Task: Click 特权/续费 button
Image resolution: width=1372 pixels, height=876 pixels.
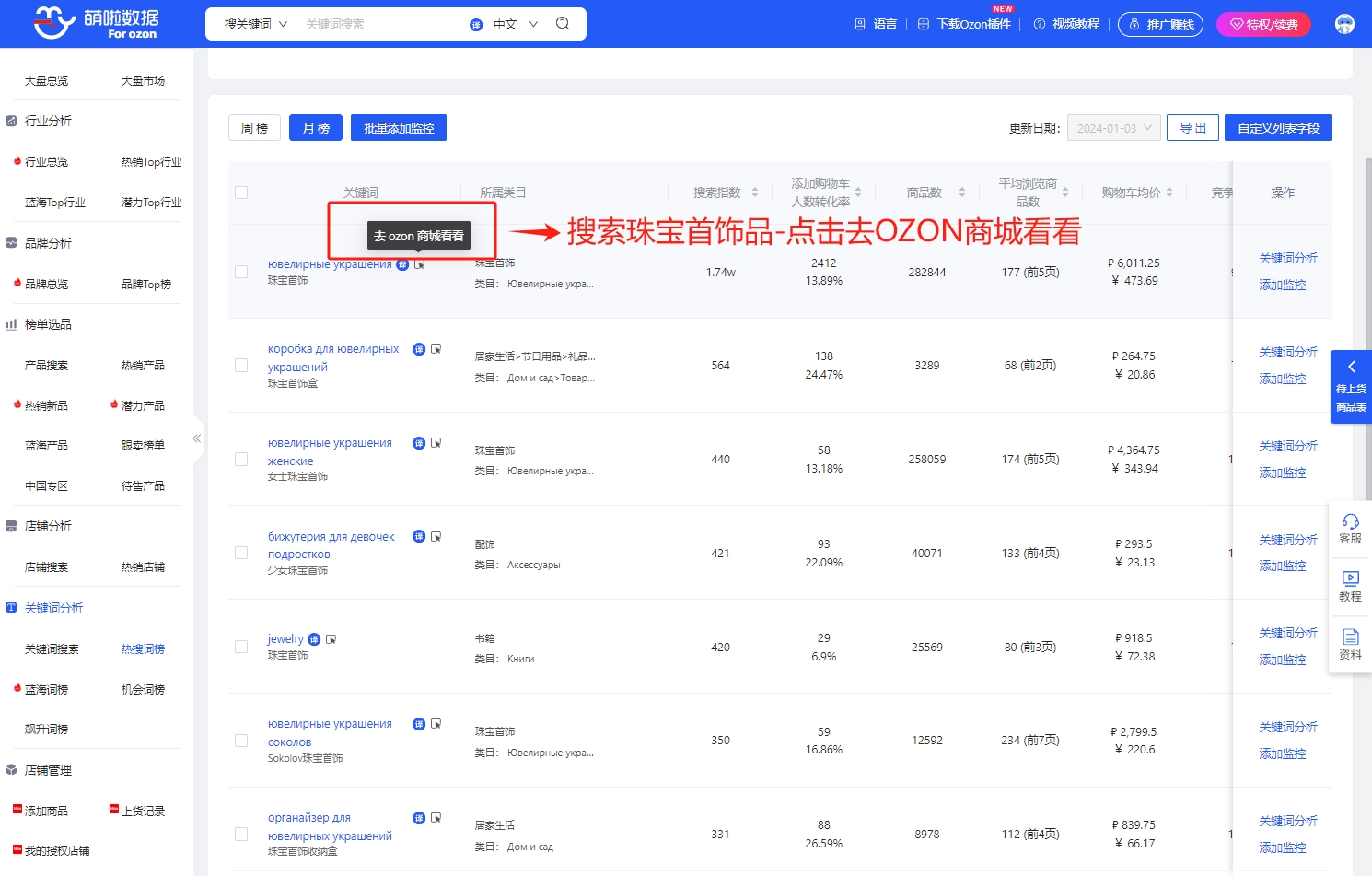Action: [x=1263, y=25]
